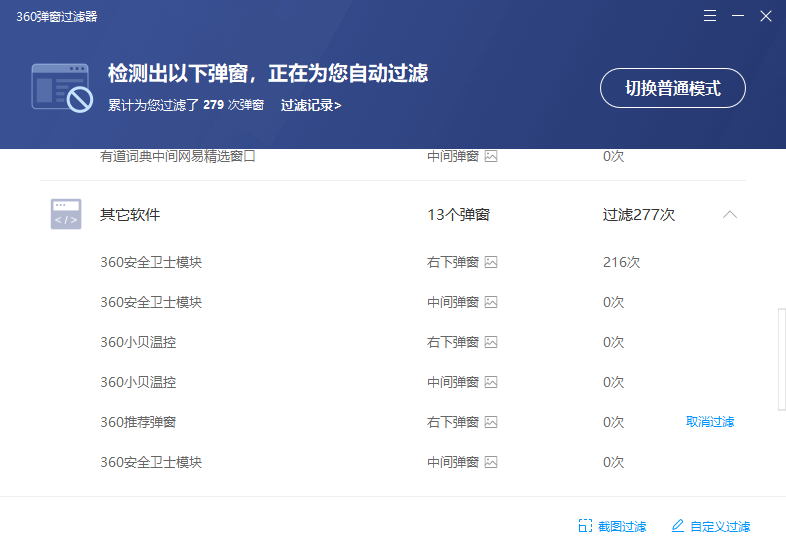This screenshot has height=550, width=786.
Task: Click the 其它软件 category icon
Action: pos(66,214)
